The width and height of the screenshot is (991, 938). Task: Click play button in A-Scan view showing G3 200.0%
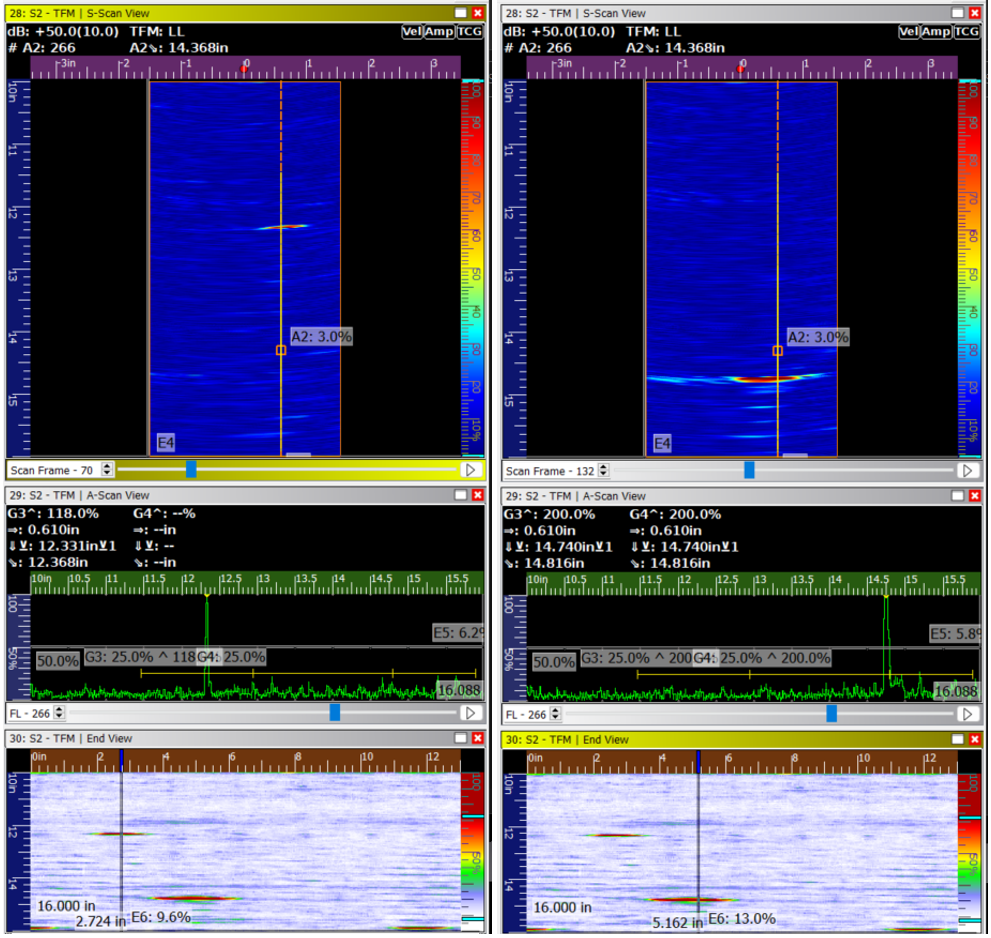pos(967,714)
